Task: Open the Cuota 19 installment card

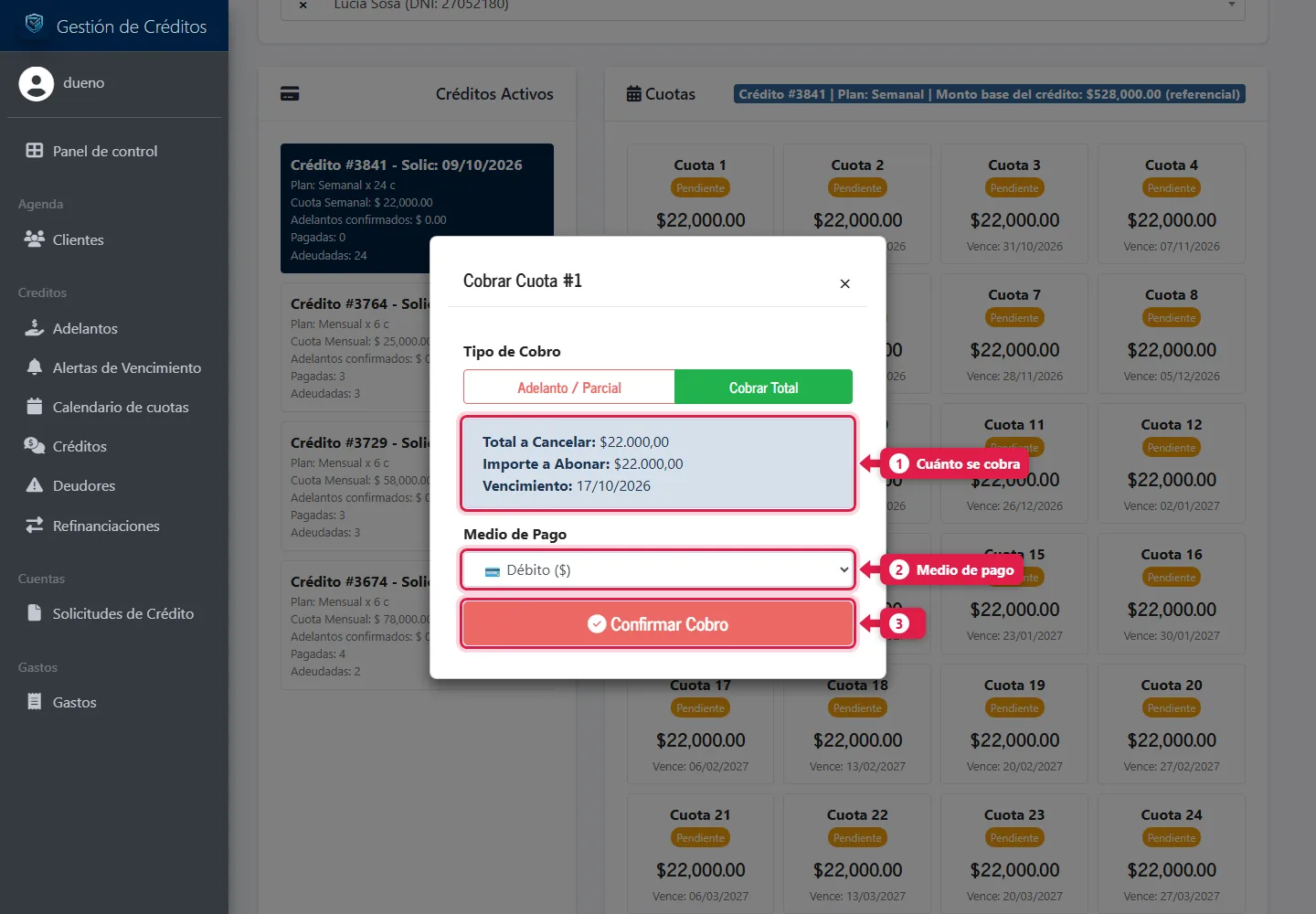Action: point(1014,724)
